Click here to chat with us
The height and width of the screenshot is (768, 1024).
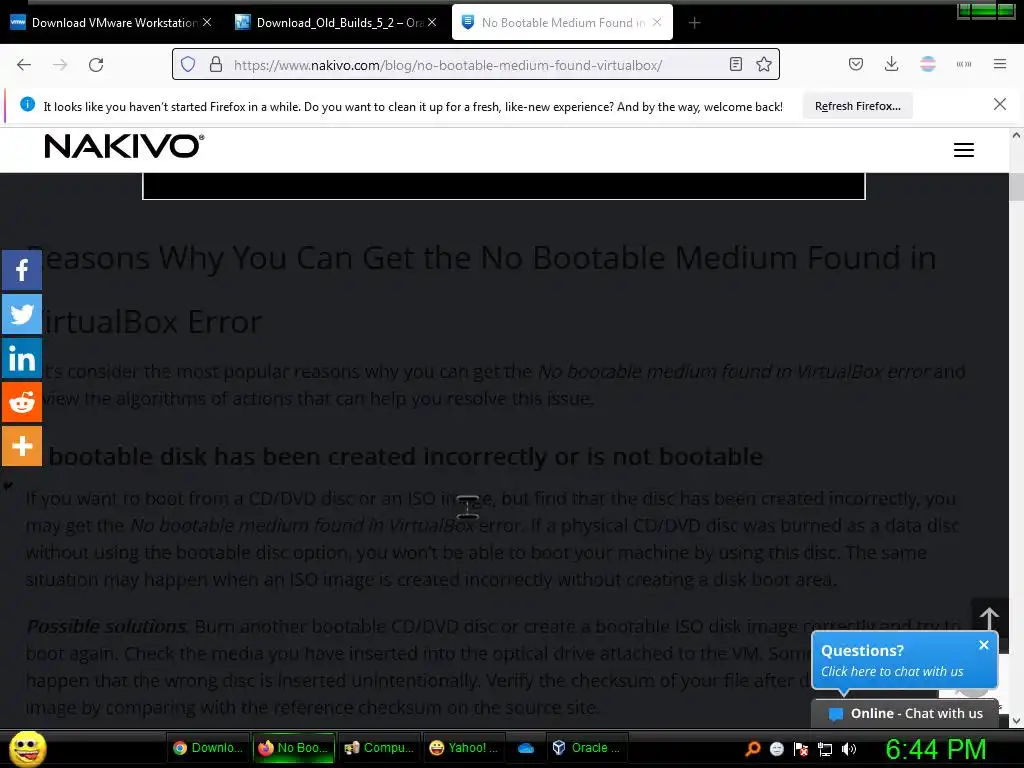coord(891,671)
